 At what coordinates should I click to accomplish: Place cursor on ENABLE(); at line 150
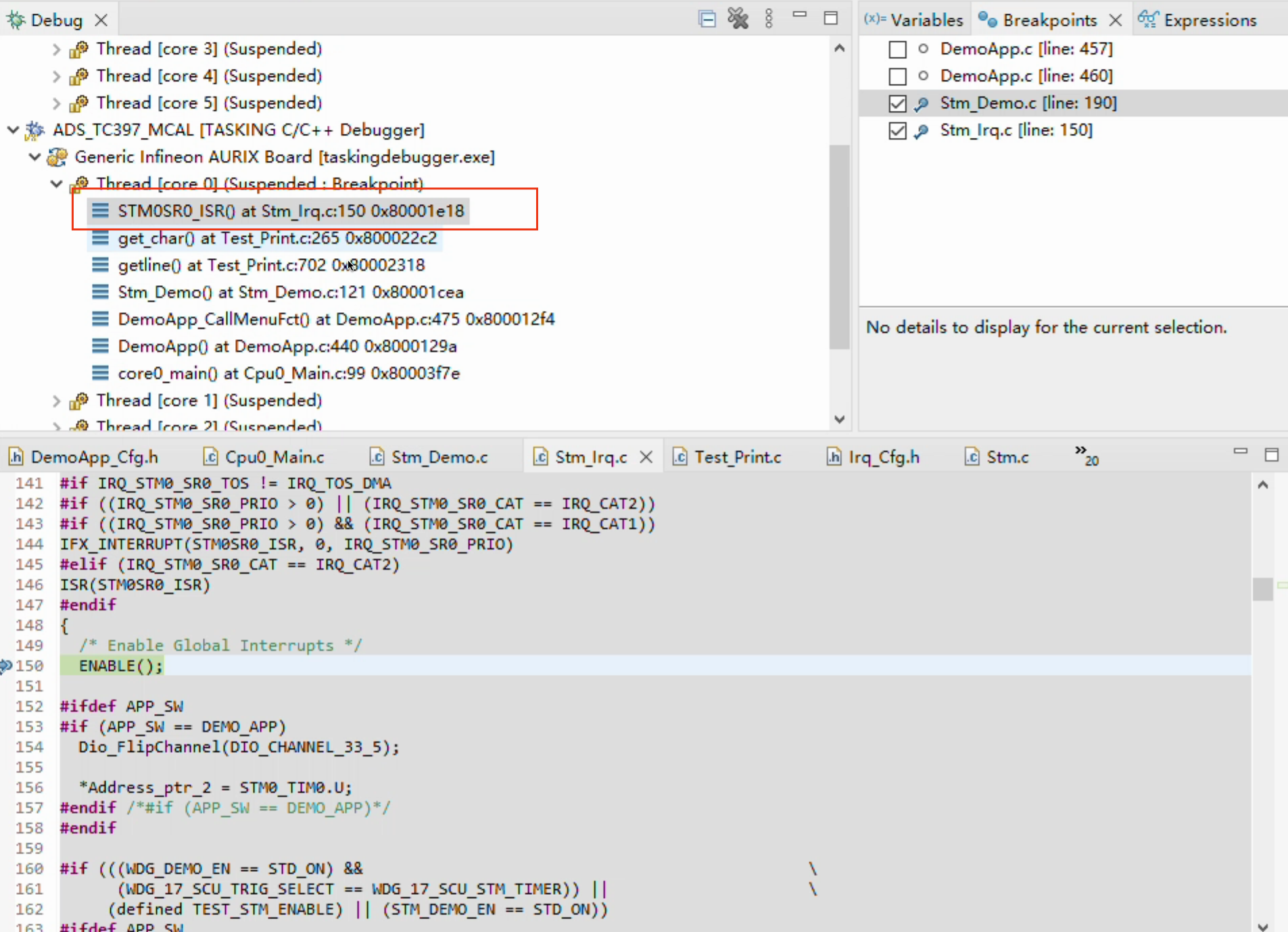[x=121, y=666]
